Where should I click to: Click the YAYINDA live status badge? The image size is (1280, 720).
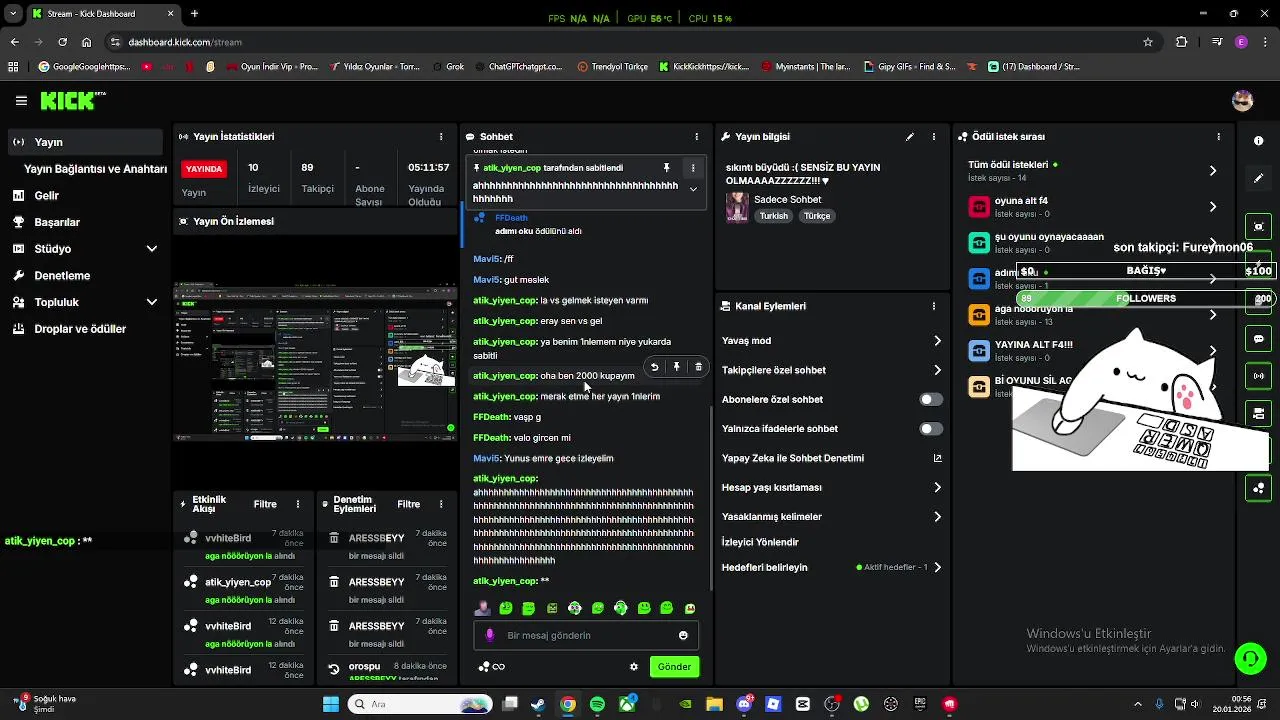click(204, 169)
